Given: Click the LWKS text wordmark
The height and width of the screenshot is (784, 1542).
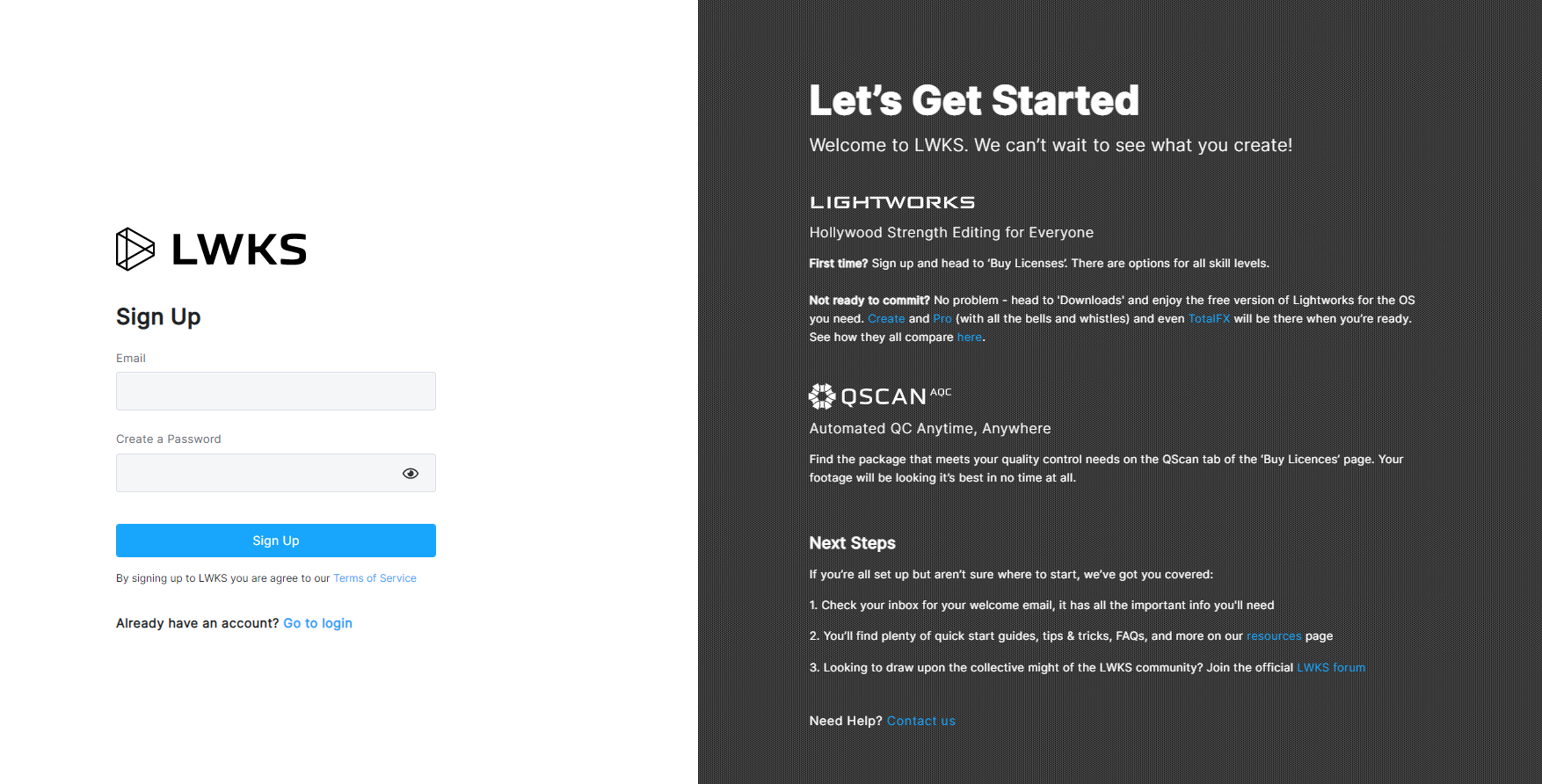Looking at the screenshot, I should click(x=239, y=250).
